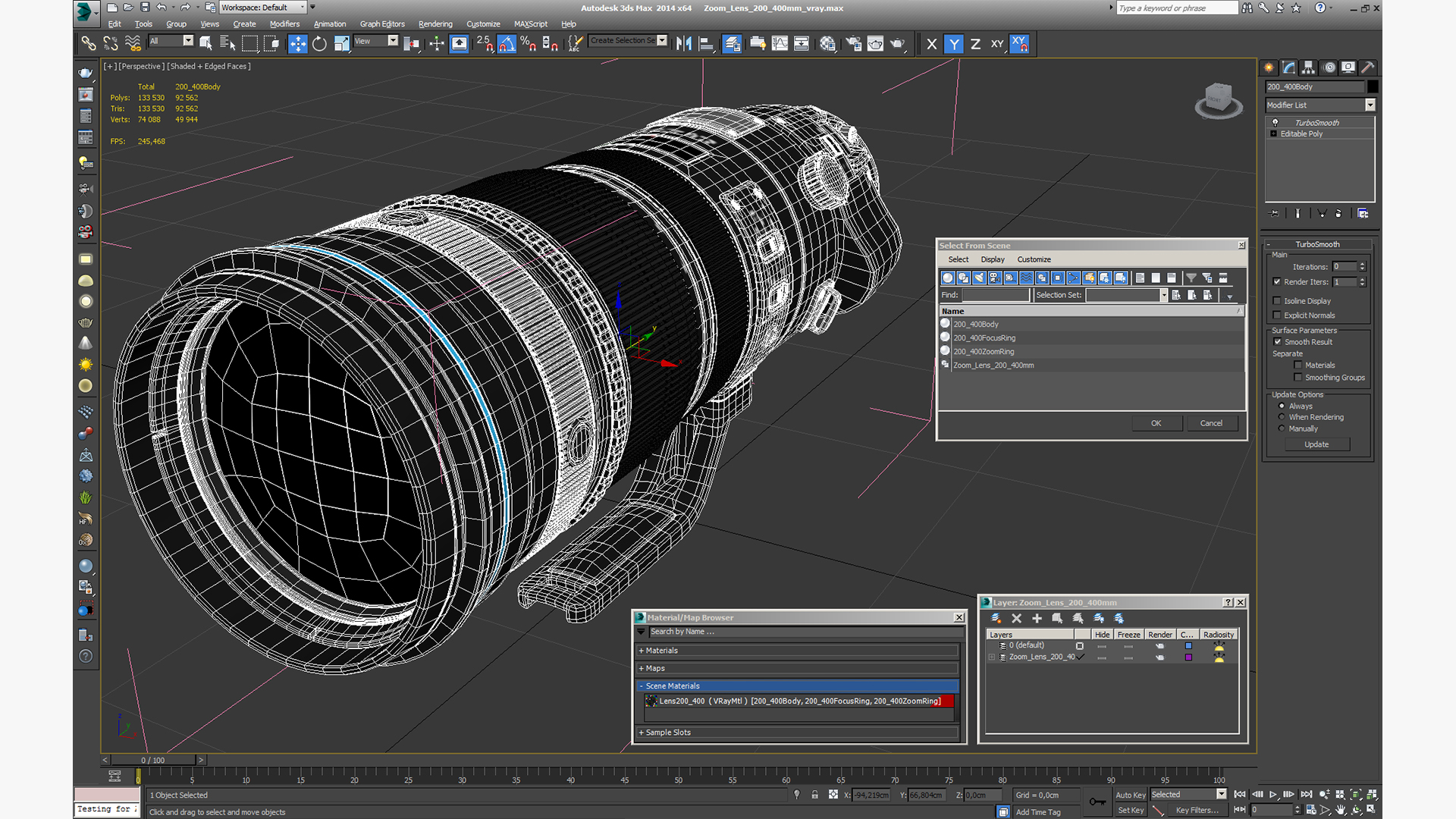
Task: Open the Utilities command panel hammer icon
Action: point(1368,67)
